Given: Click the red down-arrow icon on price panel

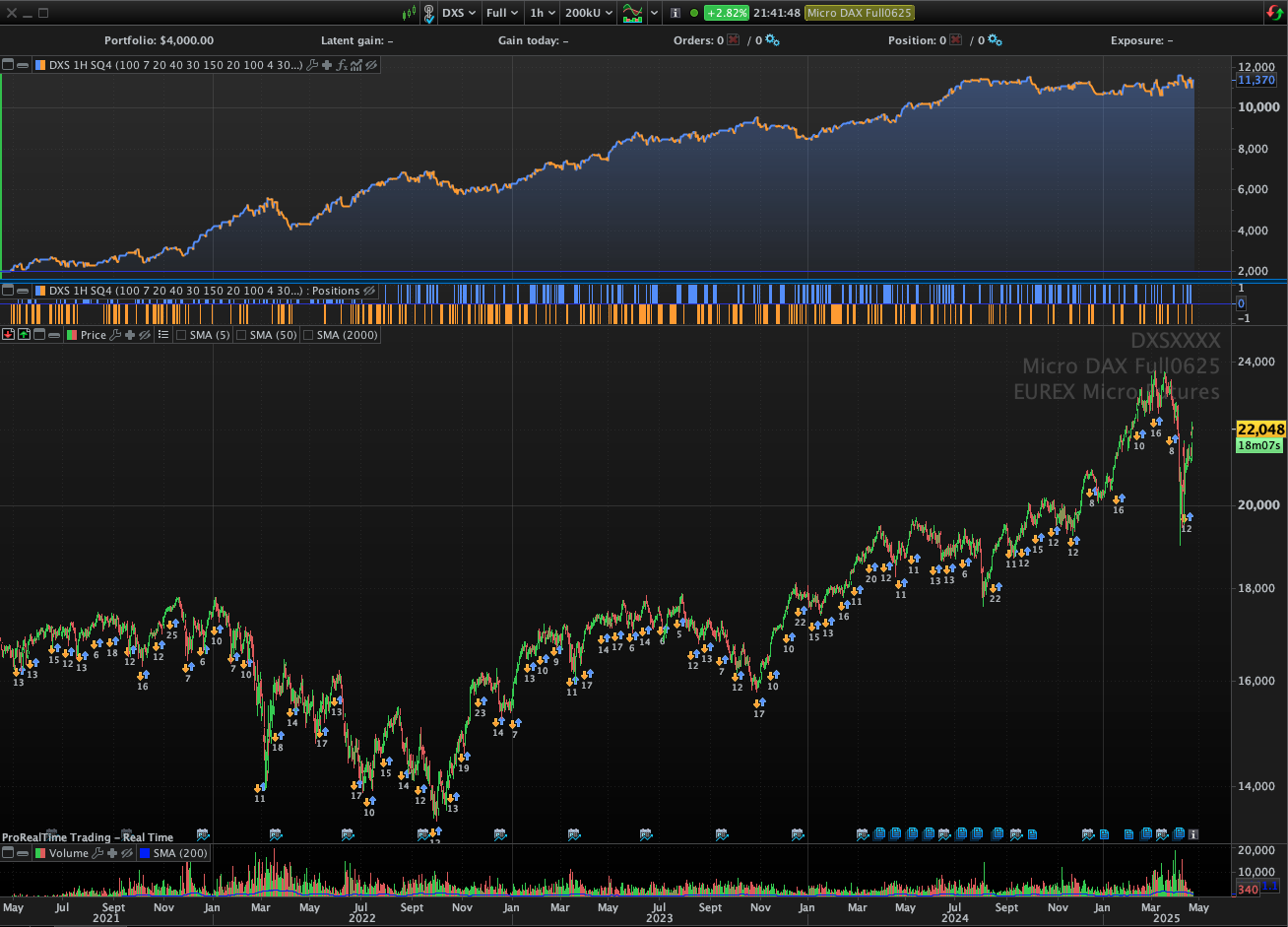Looking at the screenshot, I should [x=8, y=335].
